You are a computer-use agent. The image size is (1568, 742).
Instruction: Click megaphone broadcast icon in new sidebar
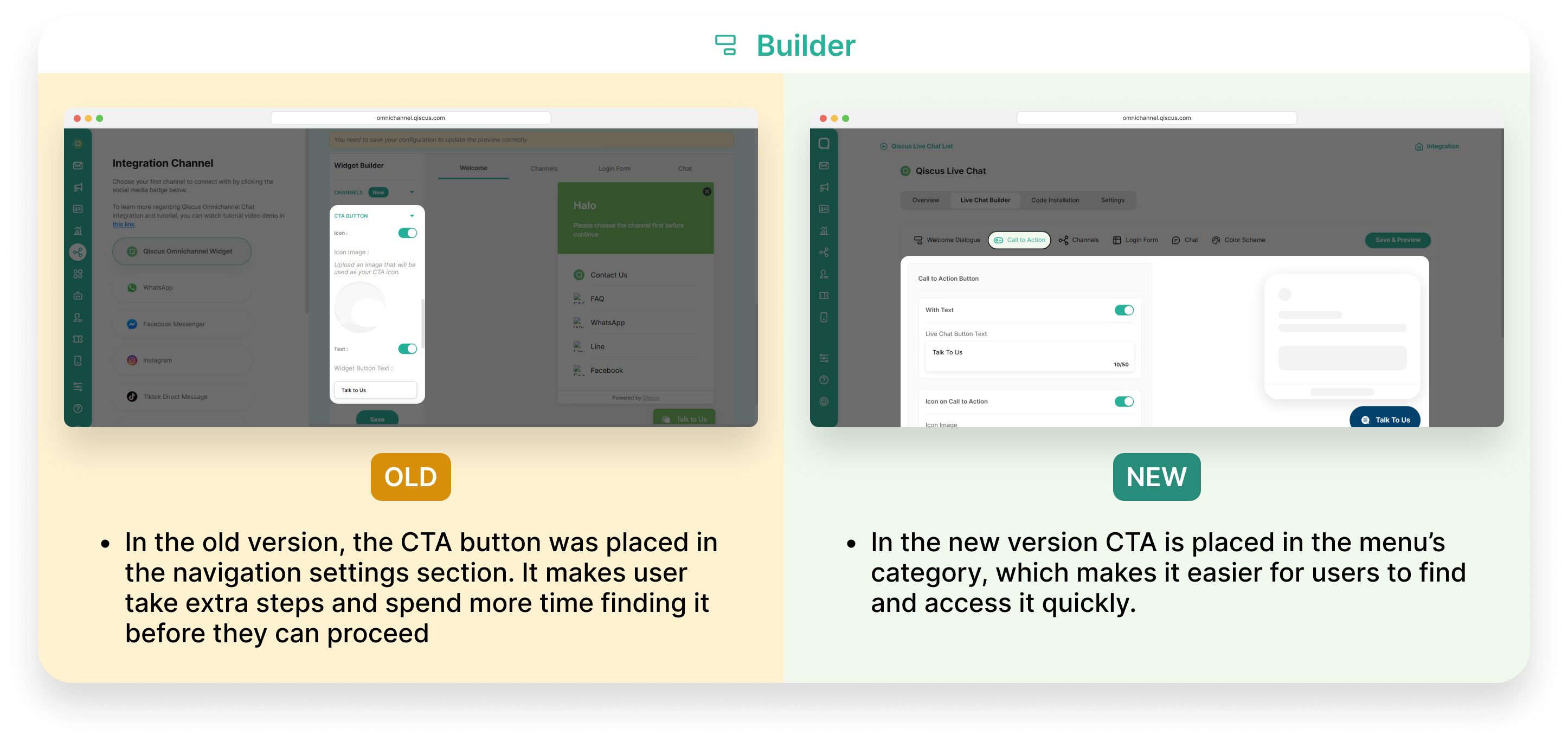point(824,188)
